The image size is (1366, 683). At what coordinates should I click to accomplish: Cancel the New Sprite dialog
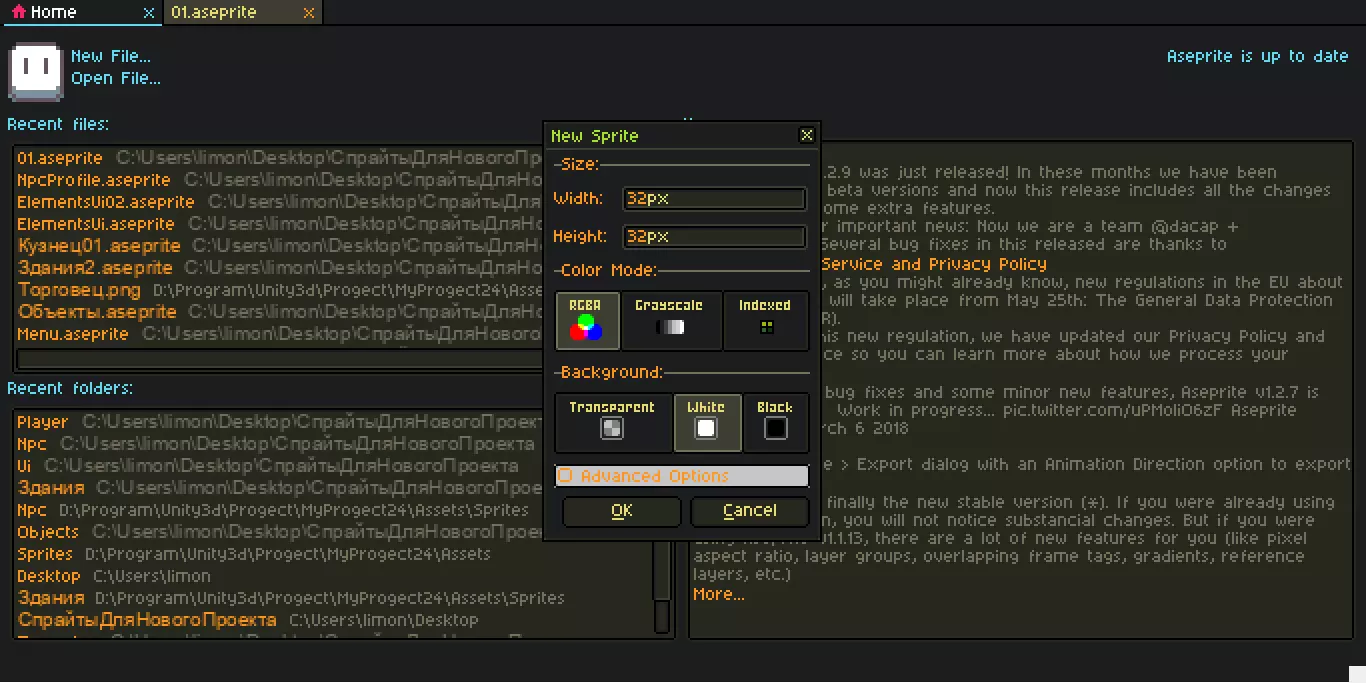[x=750, y=511]
